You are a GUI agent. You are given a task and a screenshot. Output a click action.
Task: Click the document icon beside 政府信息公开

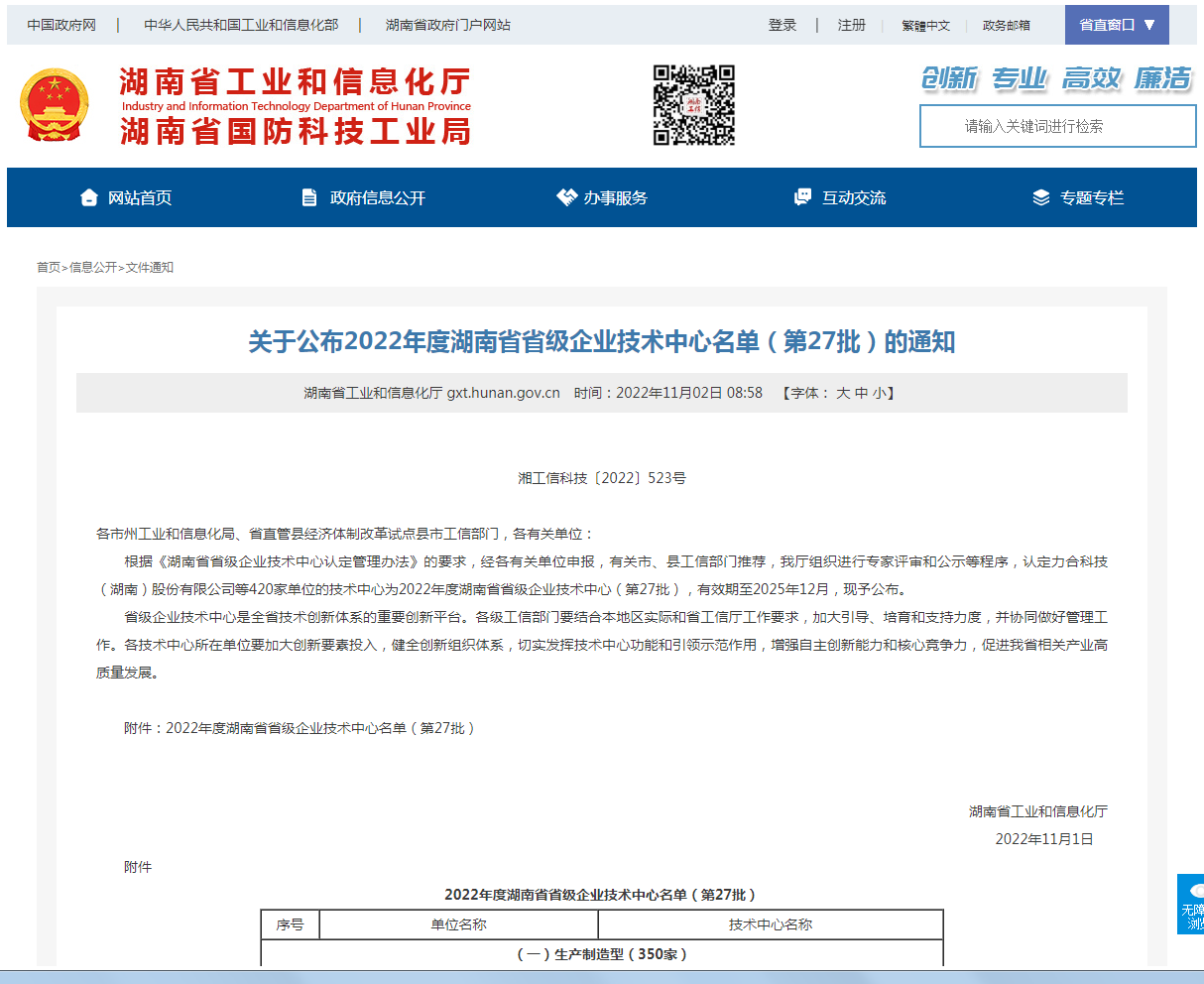309,197
